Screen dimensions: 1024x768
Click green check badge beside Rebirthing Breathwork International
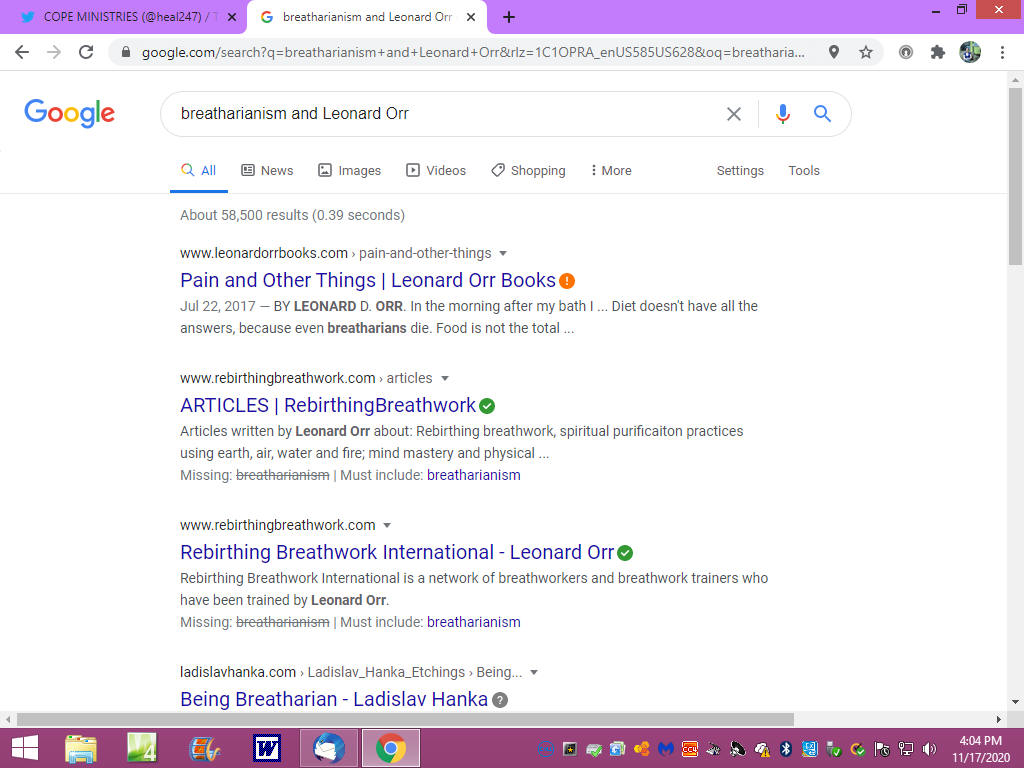tap(625, 553)
